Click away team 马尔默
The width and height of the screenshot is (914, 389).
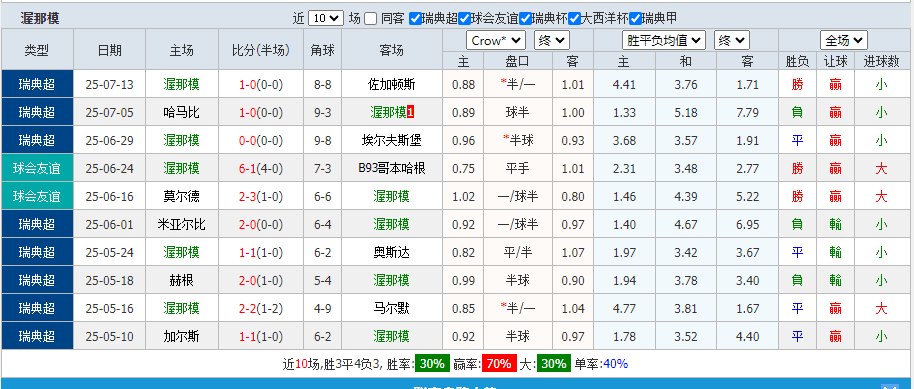(x=392, y=309)
